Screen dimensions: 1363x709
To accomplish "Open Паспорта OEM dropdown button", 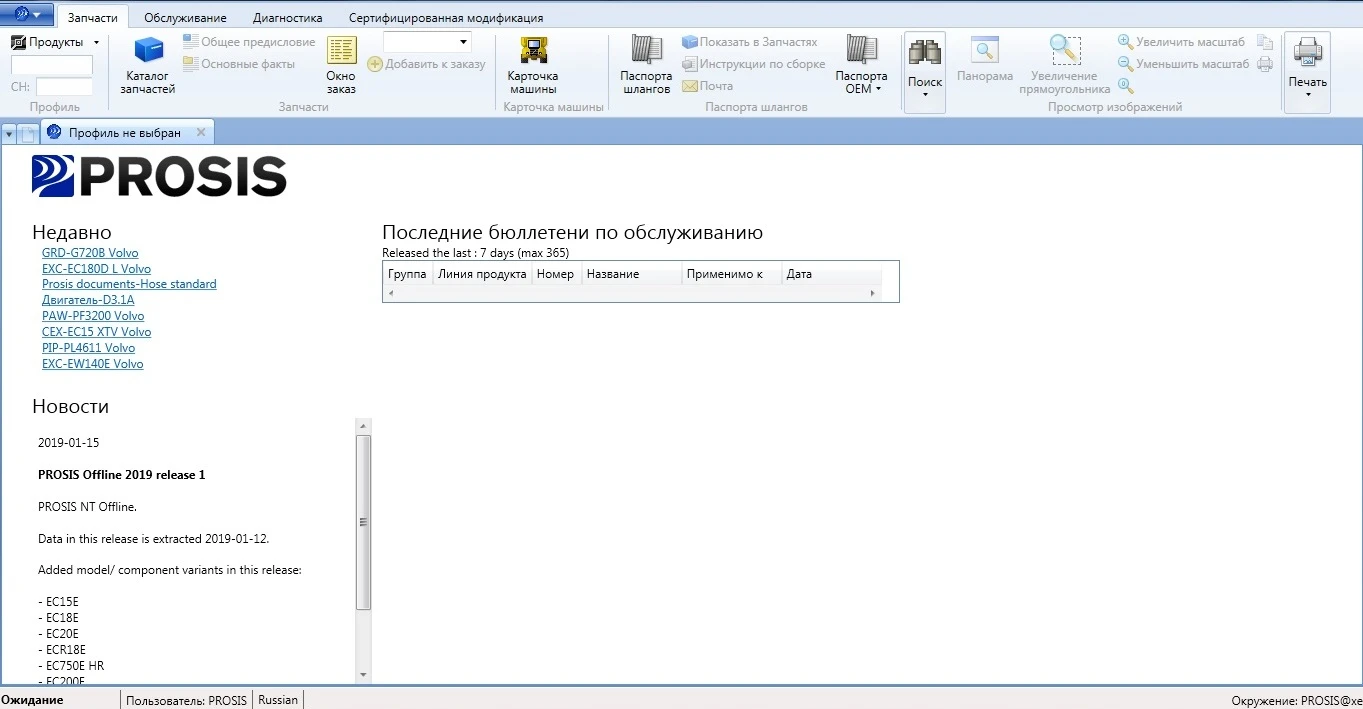I will pos(861,66).
